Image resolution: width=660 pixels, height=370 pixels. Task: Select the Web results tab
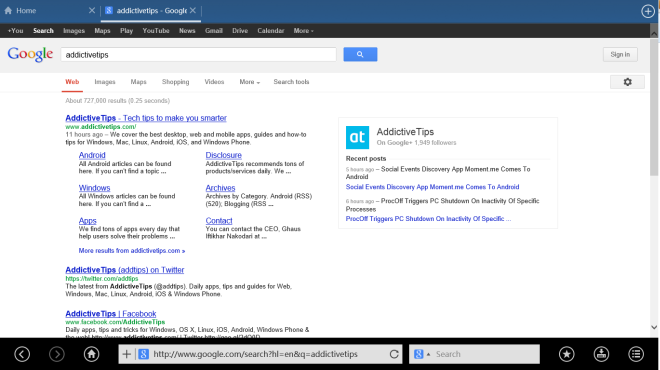point(72,82)
